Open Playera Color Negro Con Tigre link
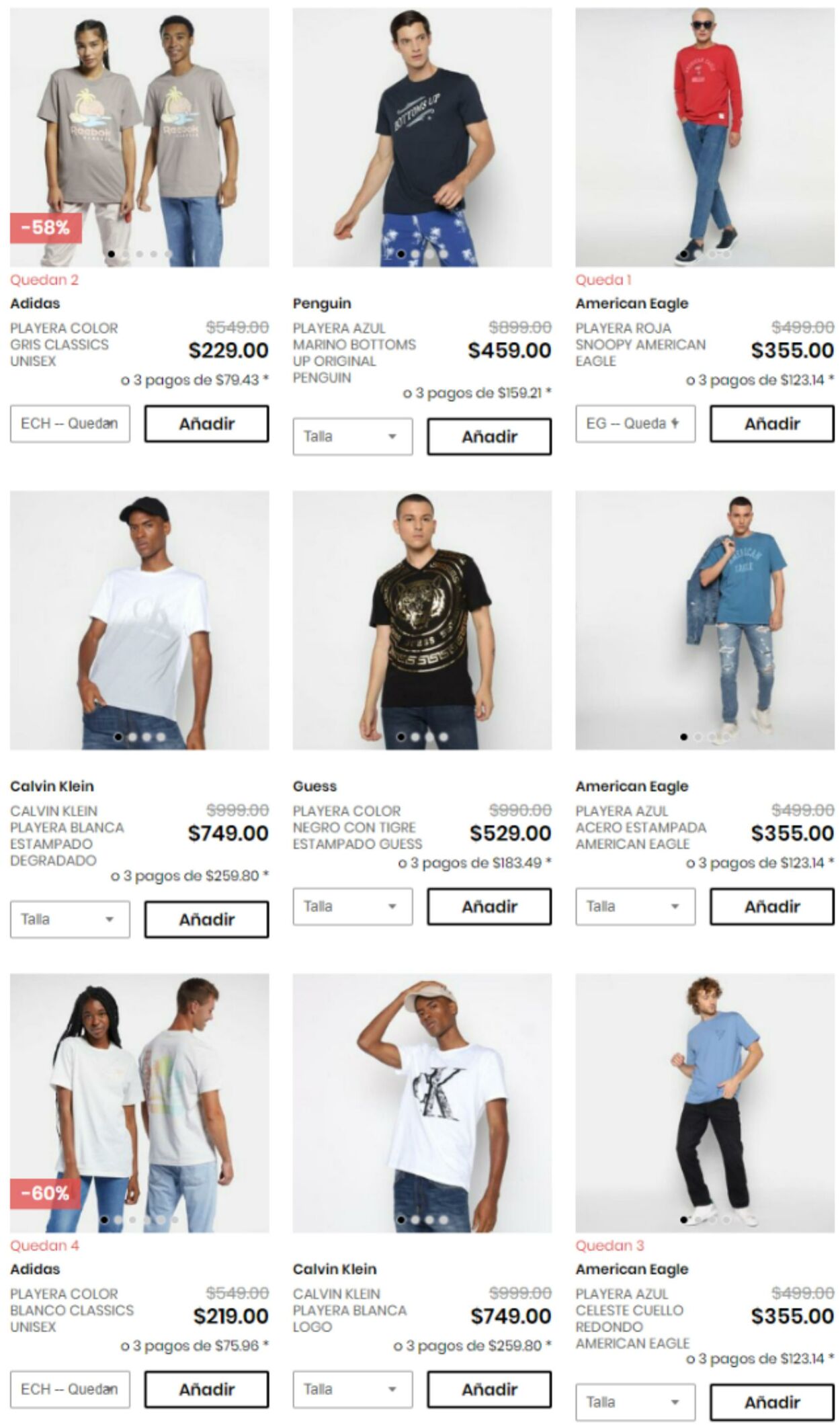Viewport: 840px width, 1428px height. tap(358, 827)
